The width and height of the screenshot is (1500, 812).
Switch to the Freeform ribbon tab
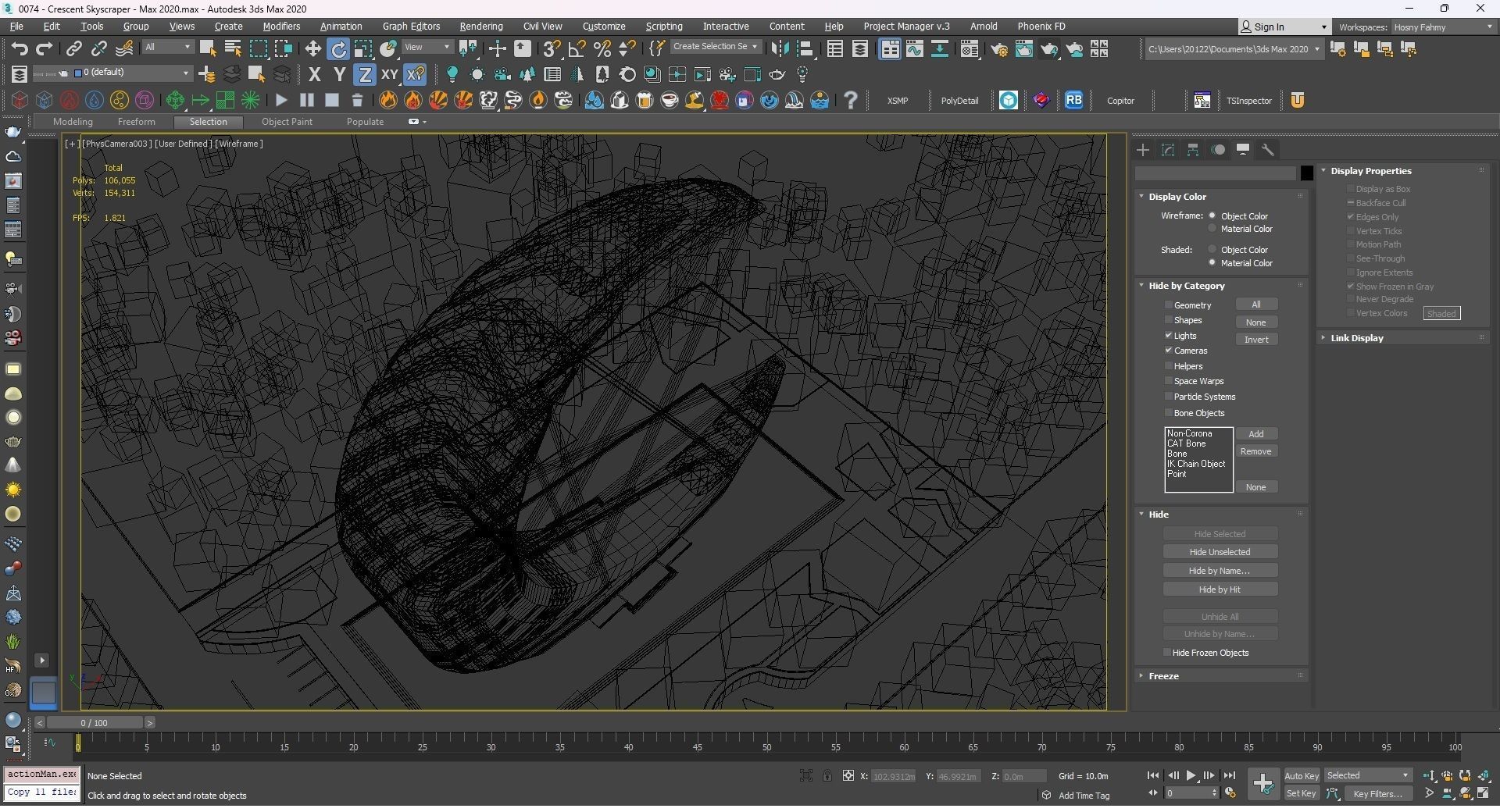[136, 122]
